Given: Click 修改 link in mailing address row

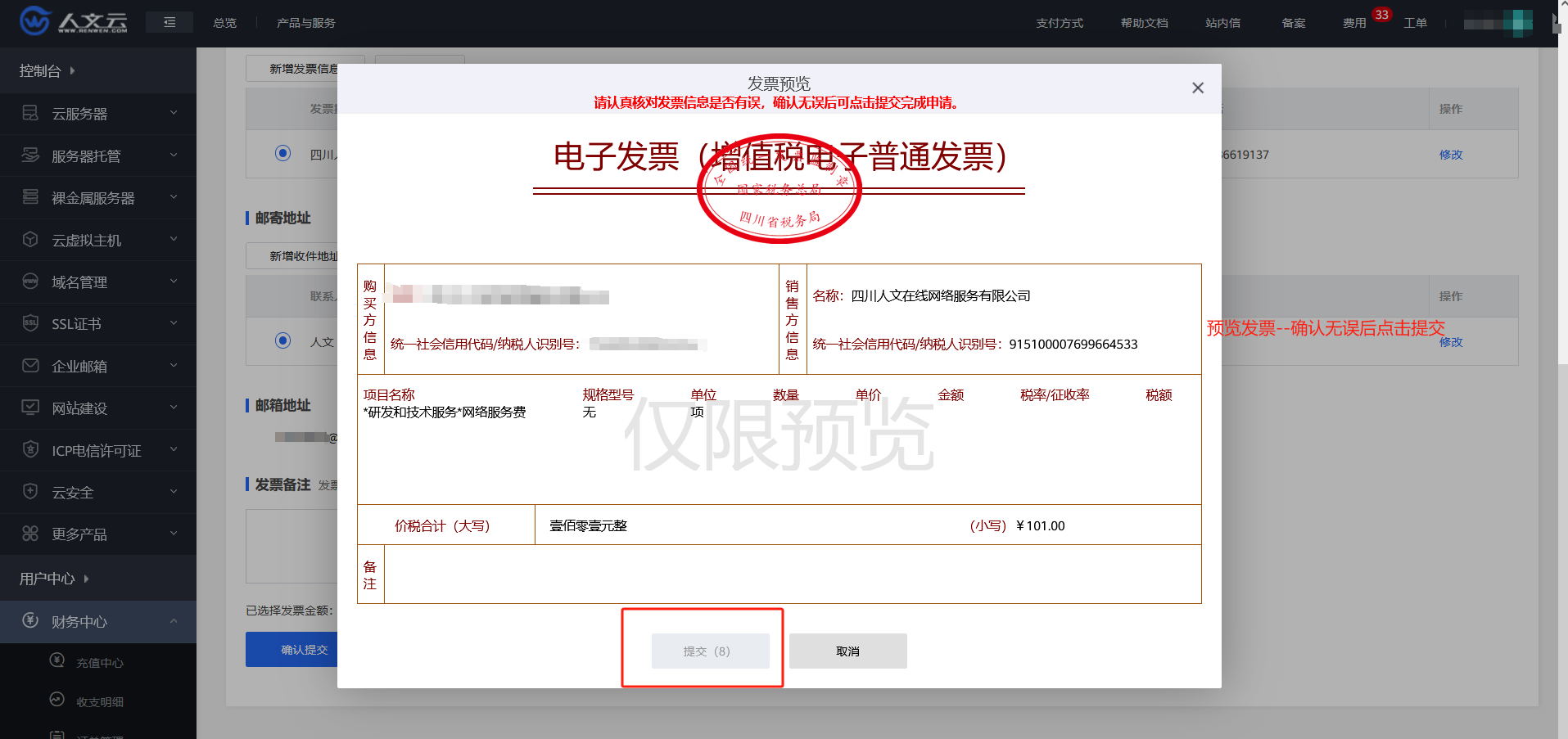Looking at the screenshot, I should tap(1451, 342).
